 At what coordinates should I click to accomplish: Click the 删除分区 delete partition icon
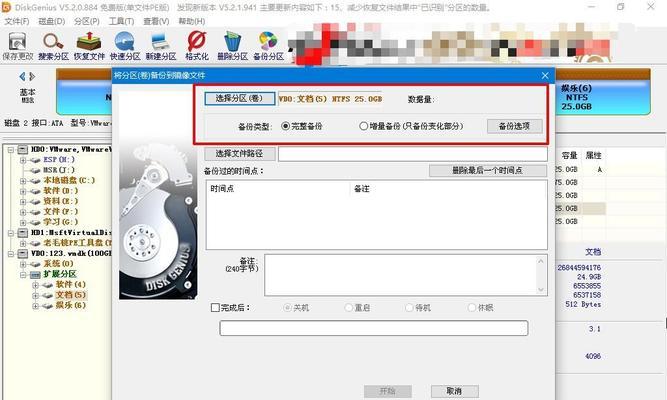coord(232,46)
